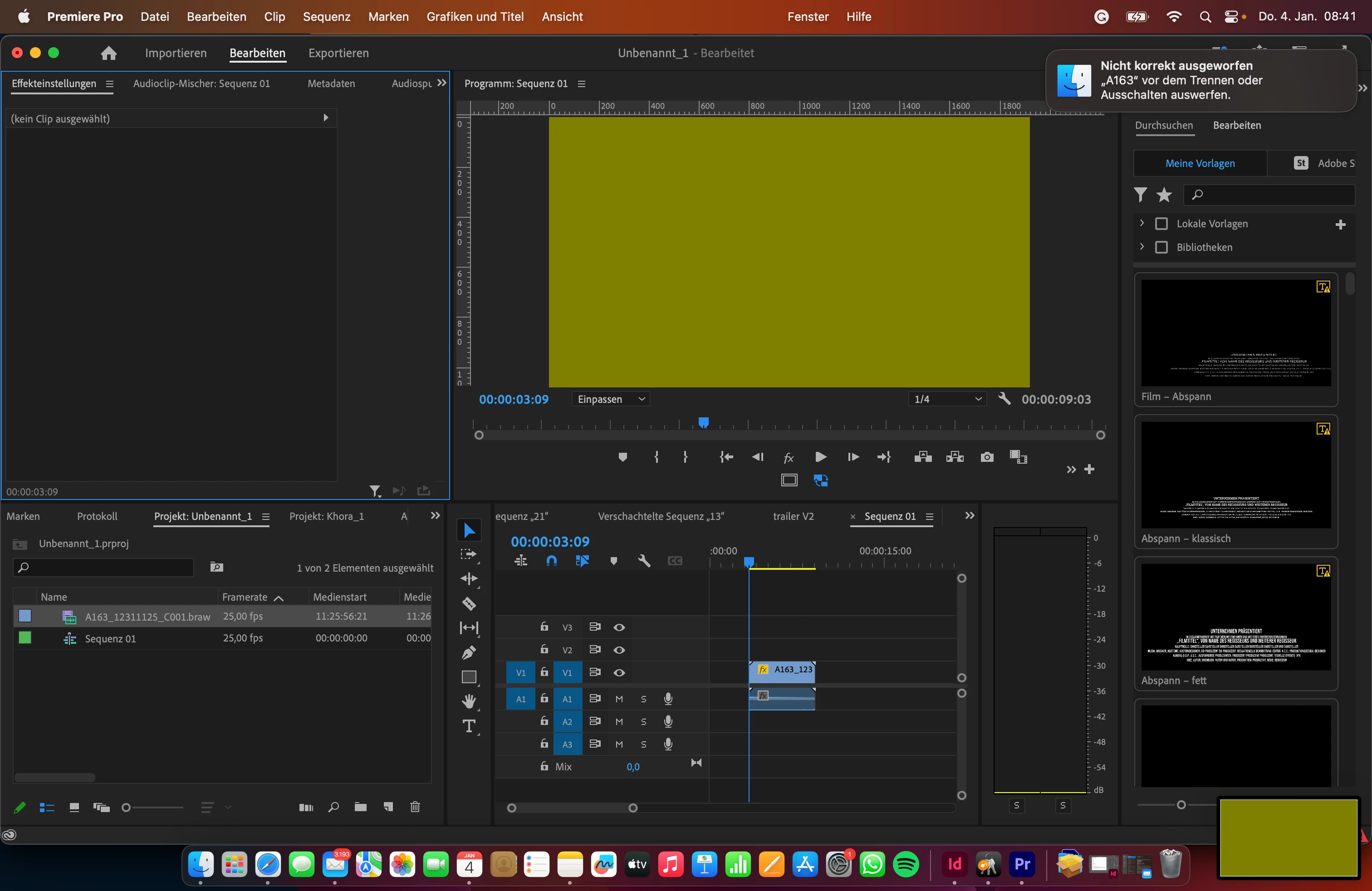Image resolution: width=1372 pixels, height=891 pixels.
Task: Hide track V1 output with eye icon
Action: tap(619, 673)
